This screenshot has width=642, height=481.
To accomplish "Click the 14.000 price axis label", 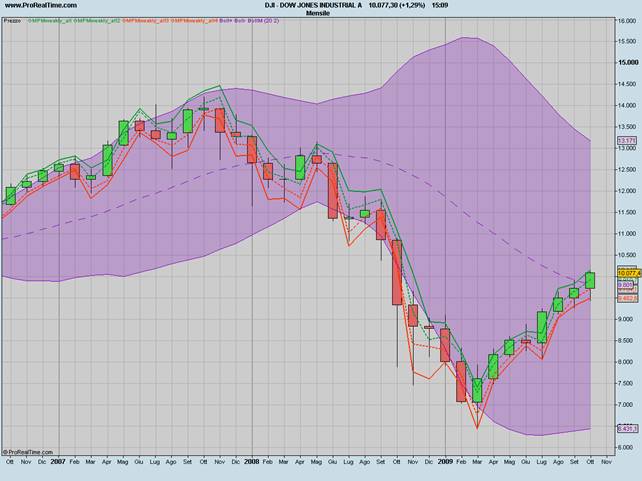I will pos(628,106).
